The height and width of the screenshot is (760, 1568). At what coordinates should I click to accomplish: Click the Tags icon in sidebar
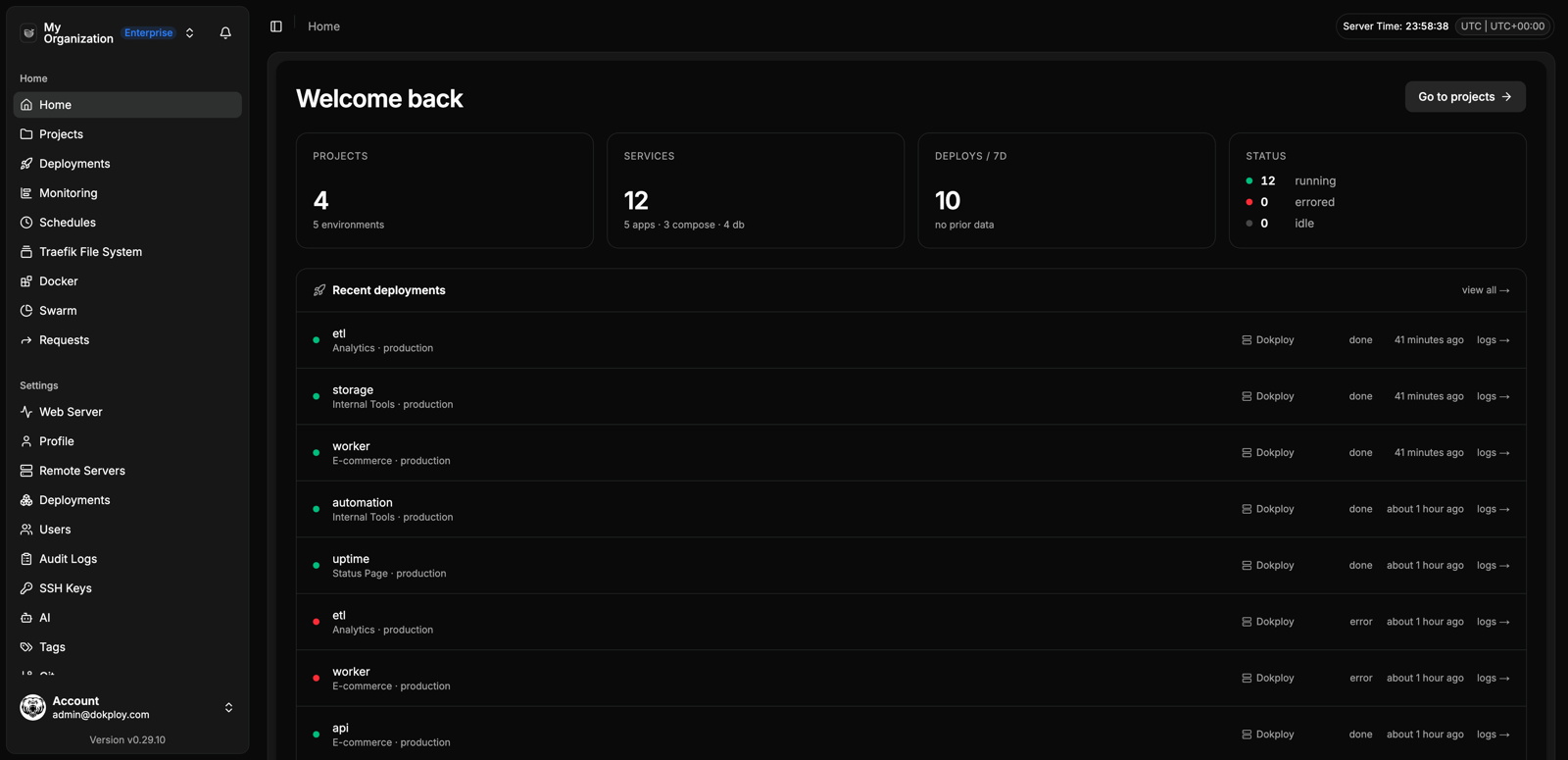coord(26,647)
